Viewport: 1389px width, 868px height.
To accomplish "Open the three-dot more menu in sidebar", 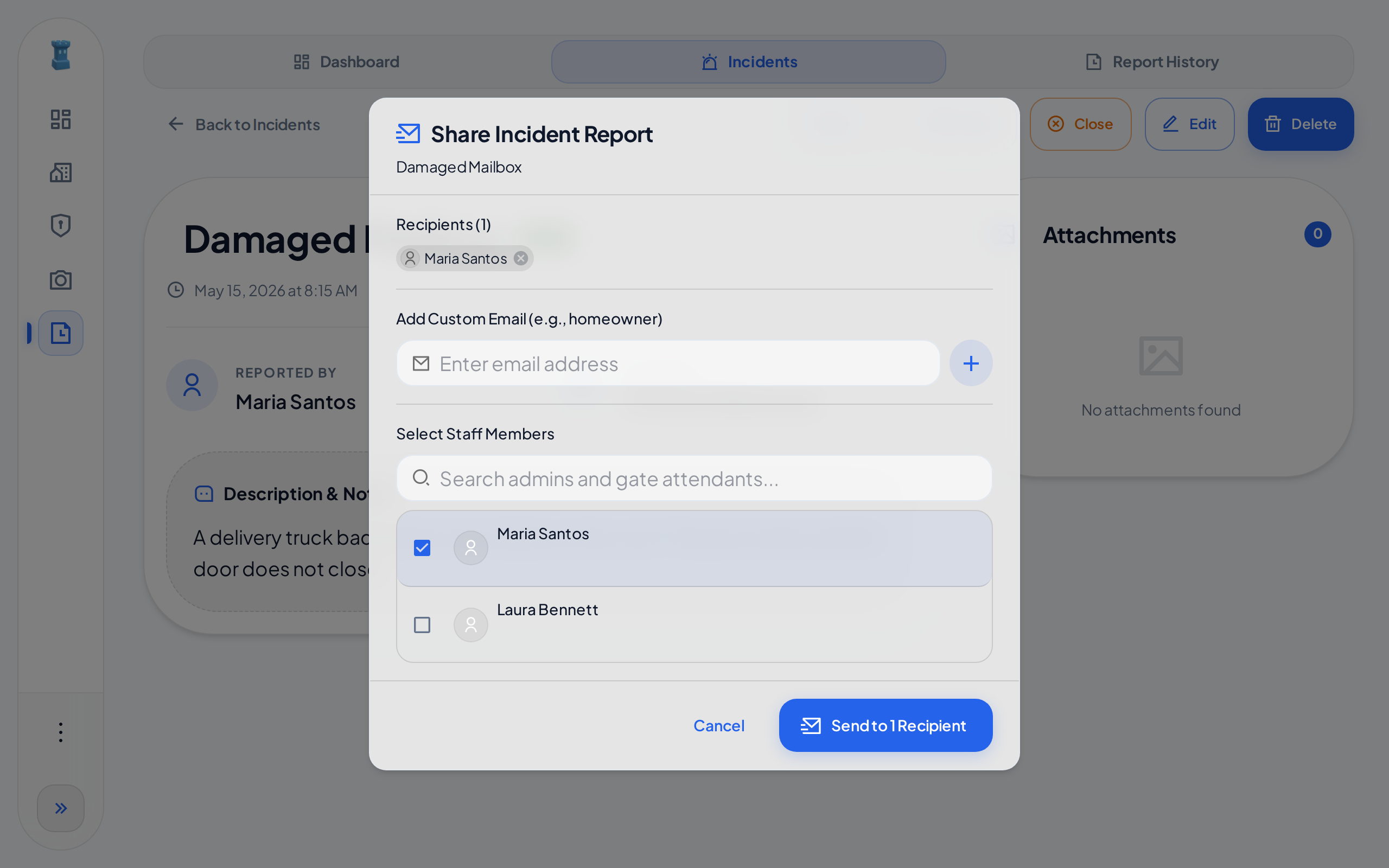I will [61, 732].
